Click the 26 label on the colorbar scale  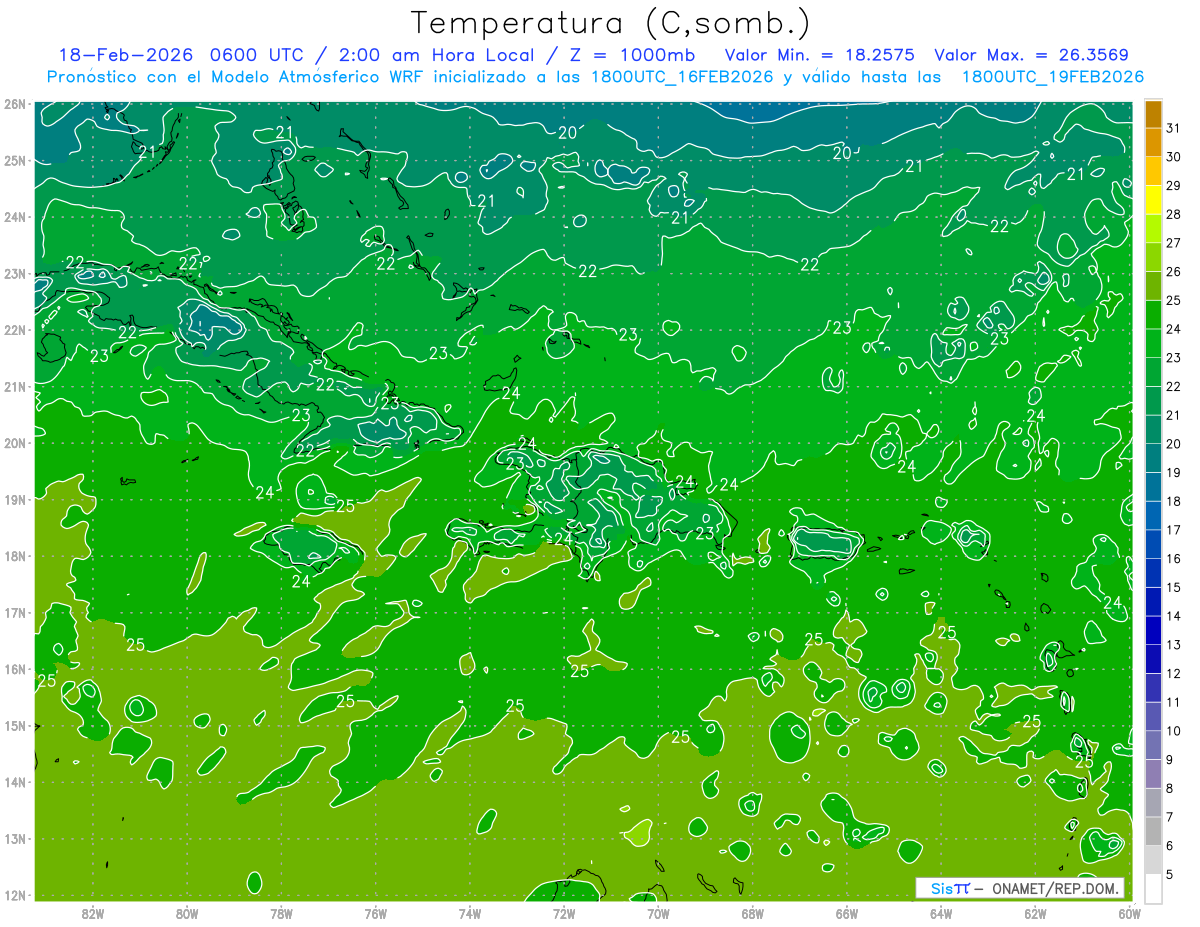point(1174,272)
